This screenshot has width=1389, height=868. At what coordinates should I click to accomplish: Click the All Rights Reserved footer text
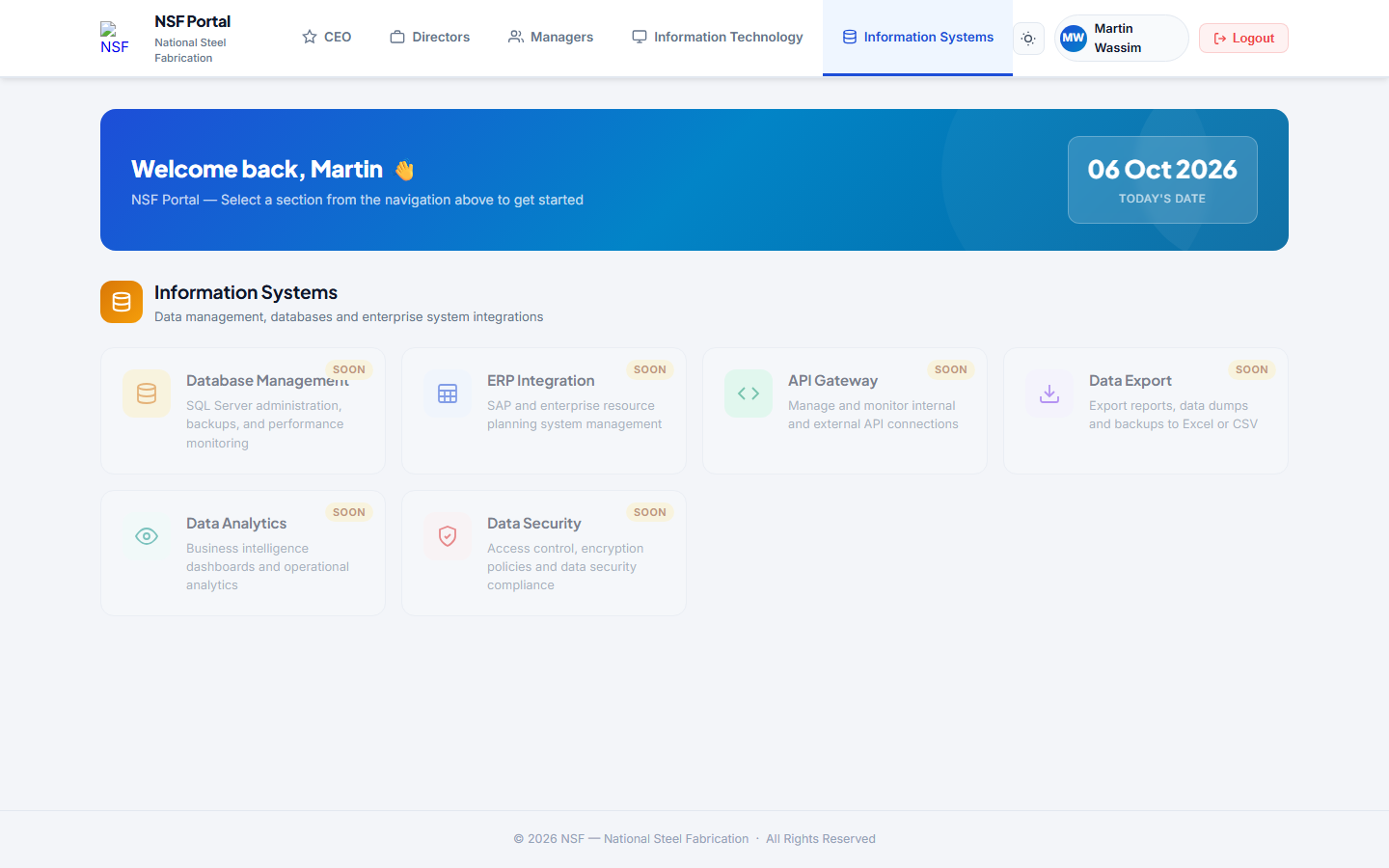click(x=821, y=839)
